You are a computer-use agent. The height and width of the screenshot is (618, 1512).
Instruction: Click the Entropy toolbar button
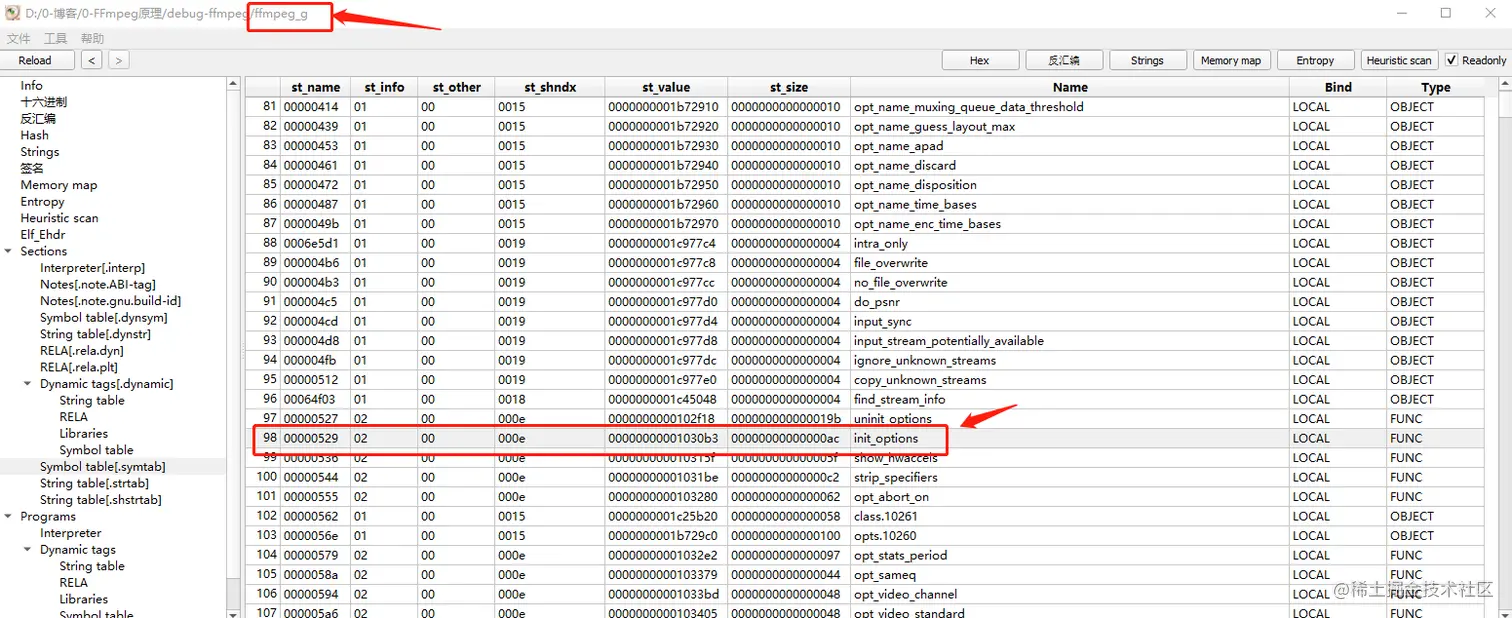[x=1315, y=61]
